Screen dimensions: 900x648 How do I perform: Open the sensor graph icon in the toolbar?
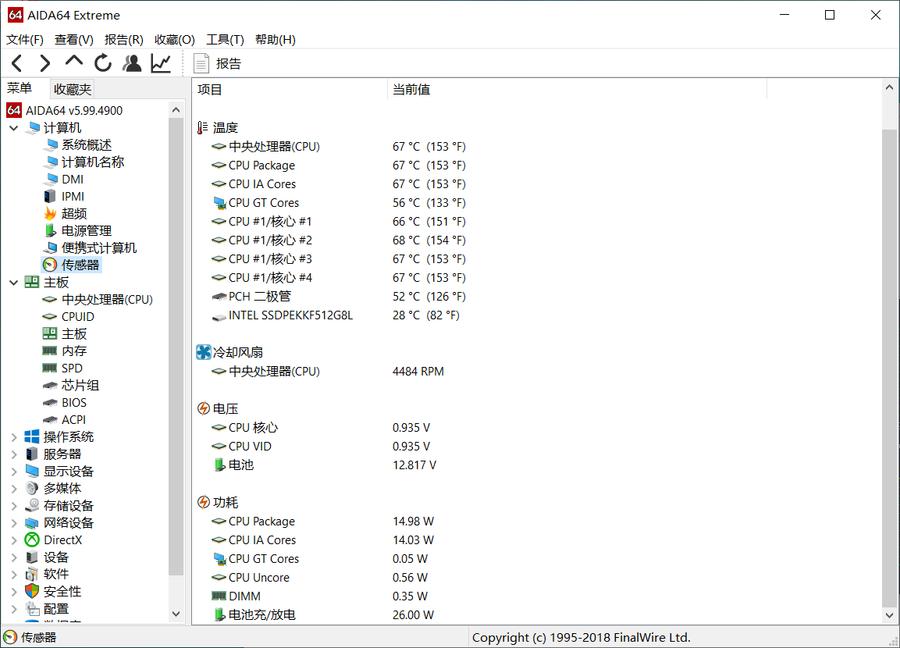point(160,62)
